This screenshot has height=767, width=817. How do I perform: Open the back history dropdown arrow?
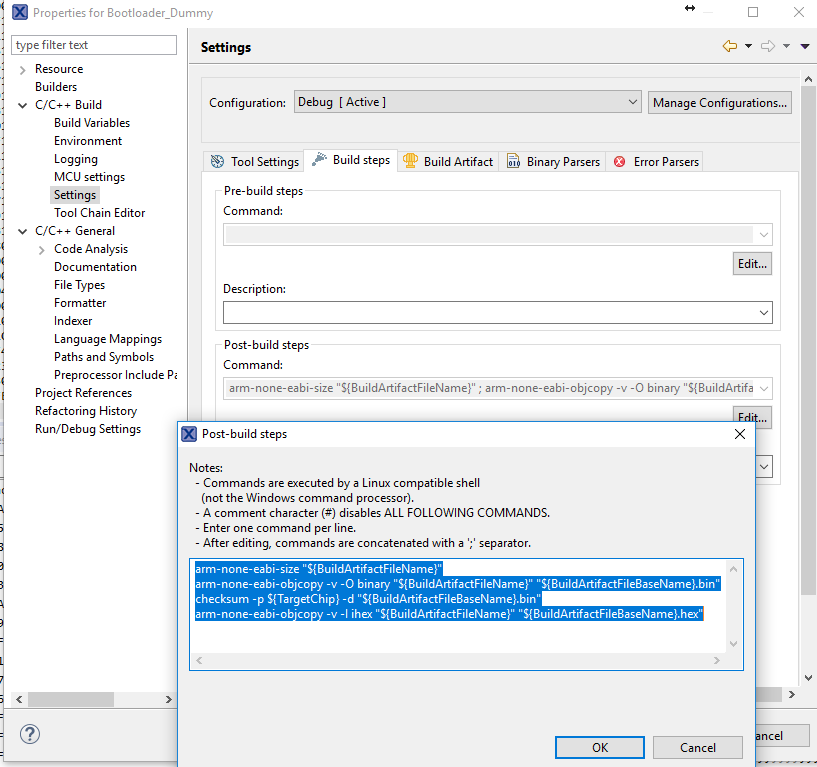point(748,46)
